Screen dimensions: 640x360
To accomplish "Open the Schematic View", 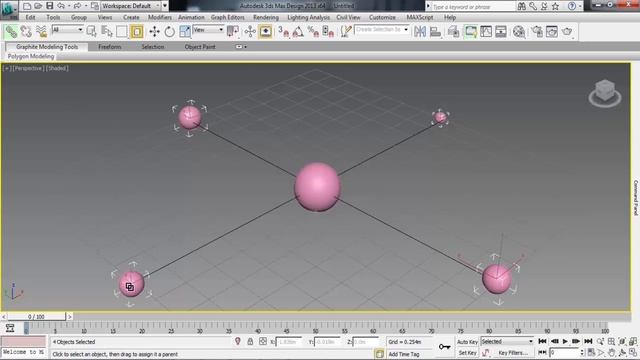I will pos(501,31).
